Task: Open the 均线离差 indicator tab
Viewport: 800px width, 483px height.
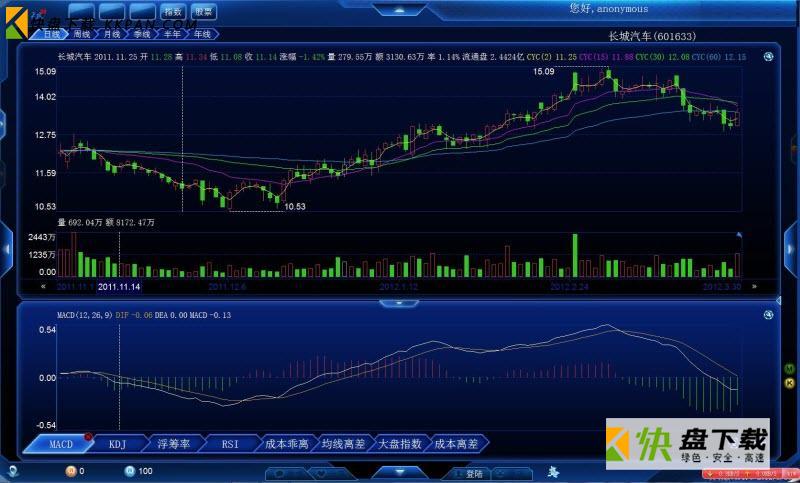Action: pyautogui.click(x=343, y=444)
